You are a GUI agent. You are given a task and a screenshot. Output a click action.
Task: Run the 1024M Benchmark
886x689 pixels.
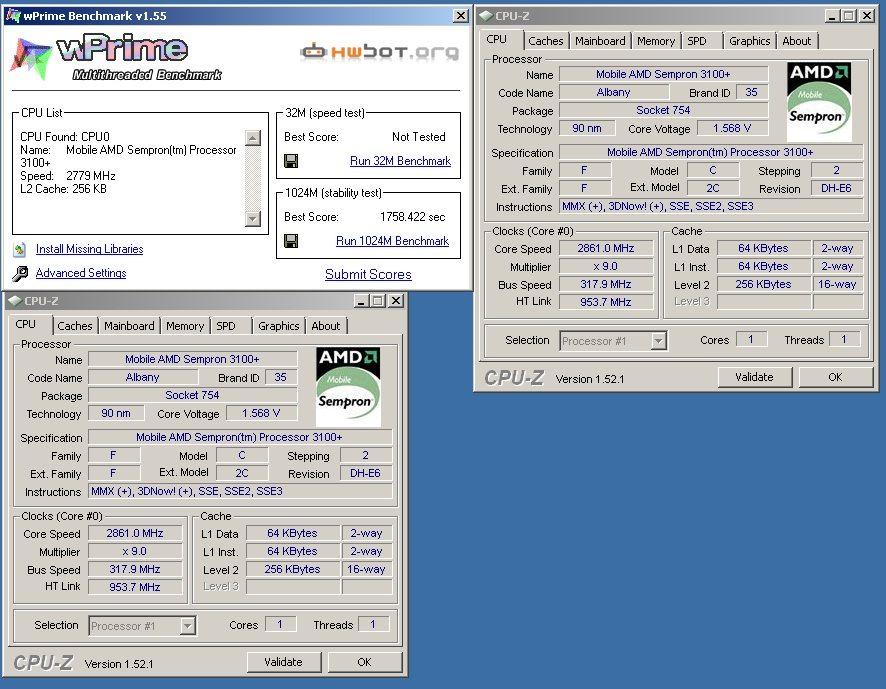click(392, 241)
